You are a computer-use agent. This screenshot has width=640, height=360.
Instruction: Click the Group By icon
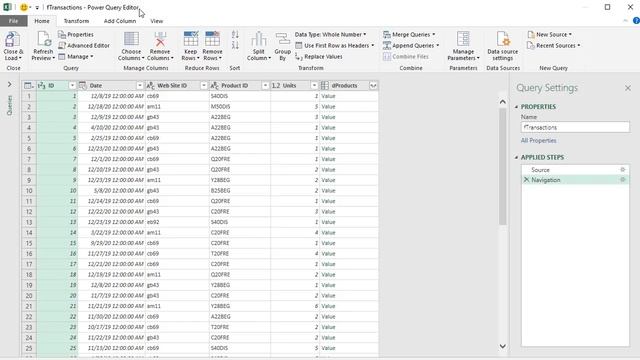tap(282, 39)
